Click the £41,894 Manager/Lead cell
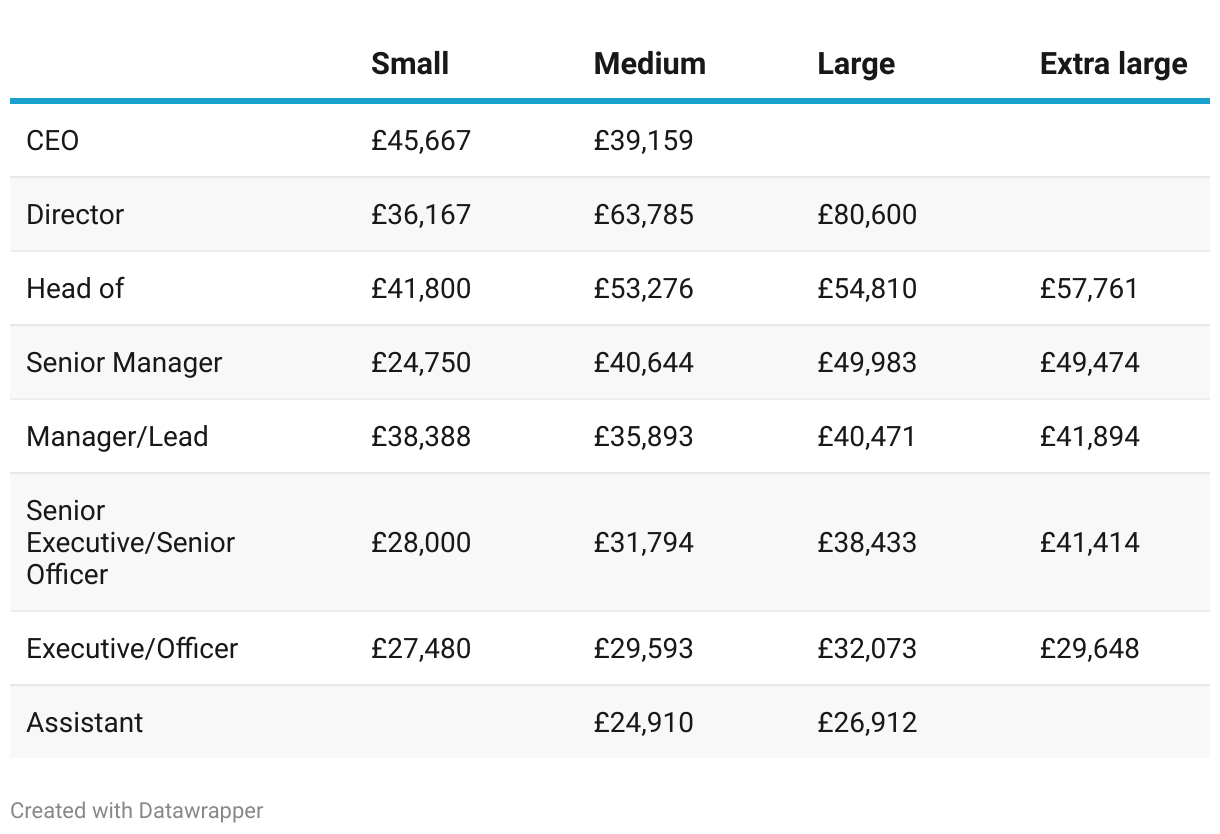This screenshot has width=1220, height=834. pyautogui.click(x=1089, y=436)
